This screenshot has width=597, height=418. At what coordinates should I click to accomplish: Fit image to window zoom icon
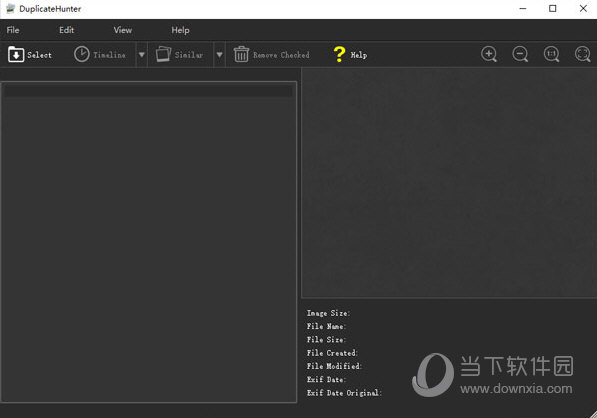[583, 54]
